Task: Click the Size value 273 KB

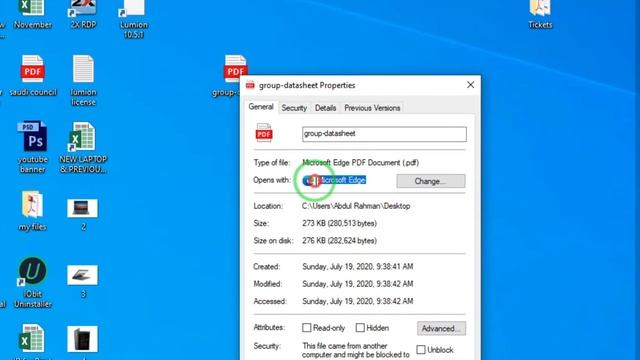Action: (x=339, y=223)
